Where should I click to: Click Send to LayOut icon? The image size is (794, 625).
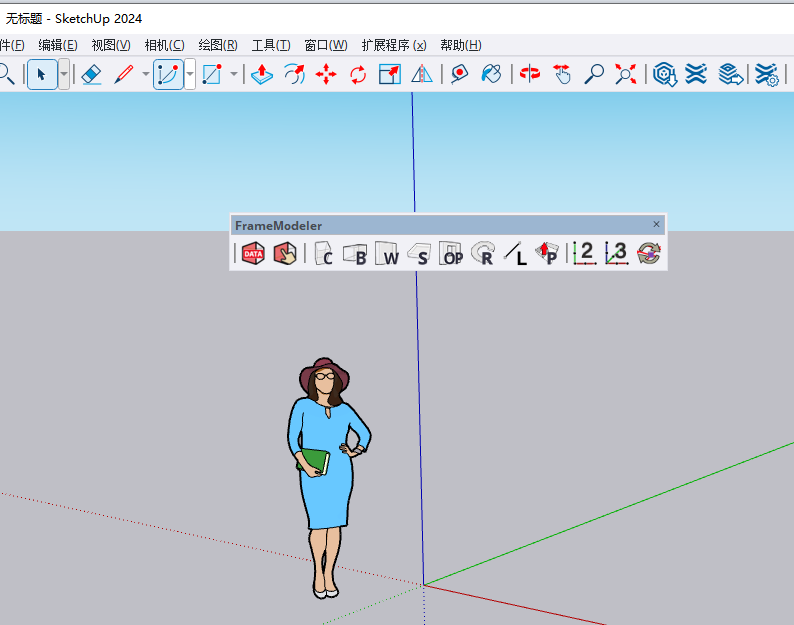tap(730, 74)
